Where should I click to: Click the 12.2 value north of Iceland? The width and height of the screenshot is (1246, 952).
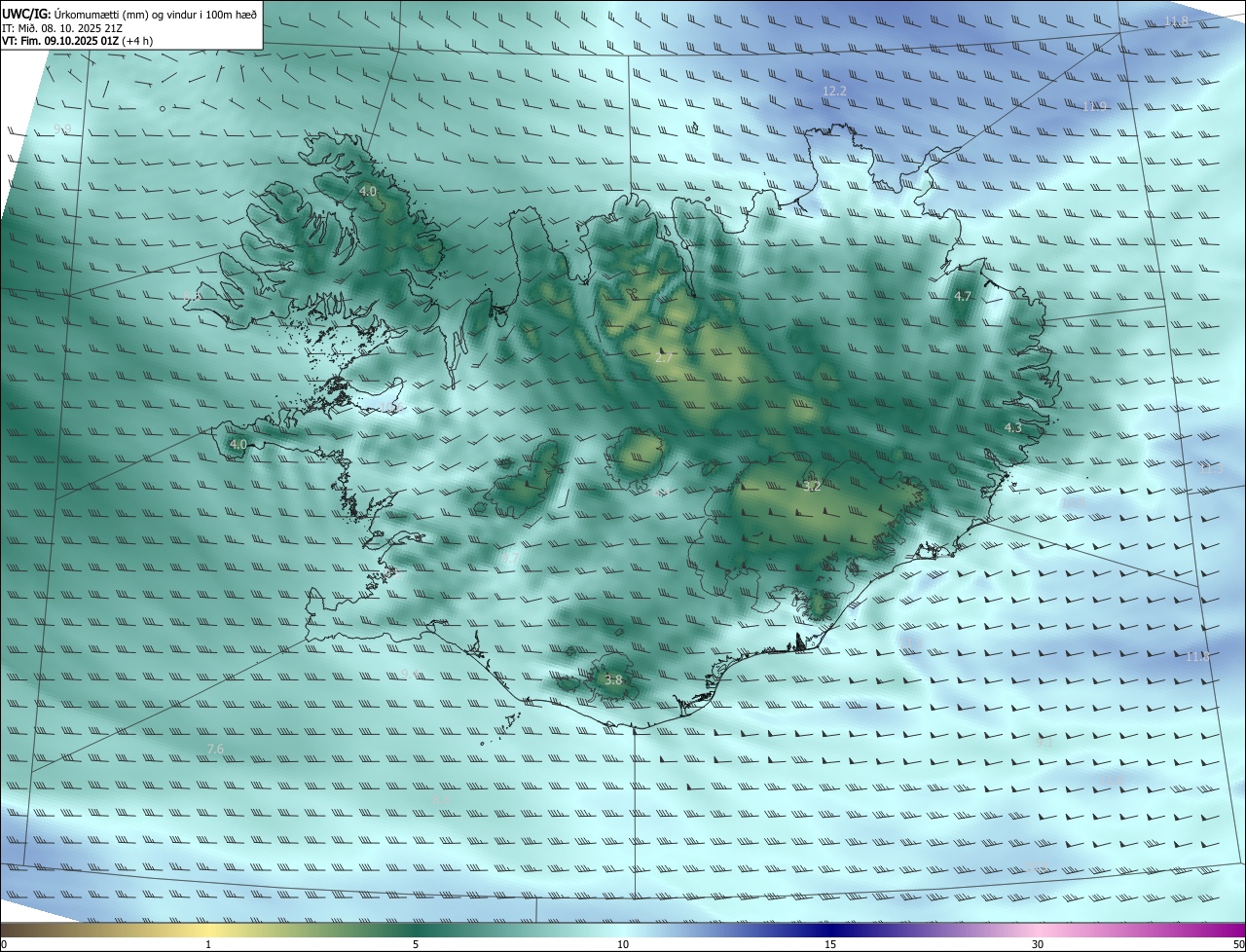[834, 91]
